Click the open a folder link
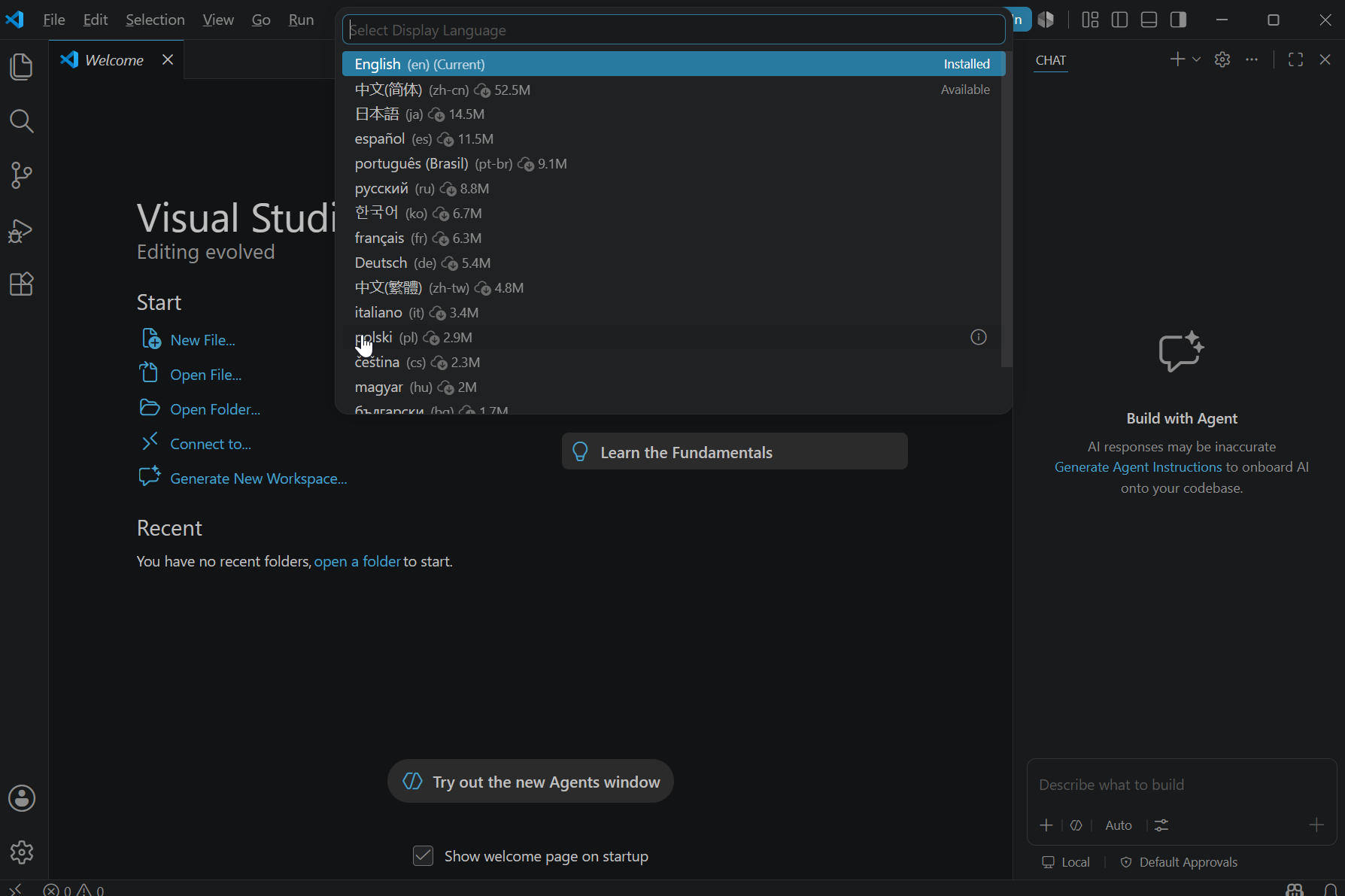This screenshot has width=1345, height=896. [357, 561]
